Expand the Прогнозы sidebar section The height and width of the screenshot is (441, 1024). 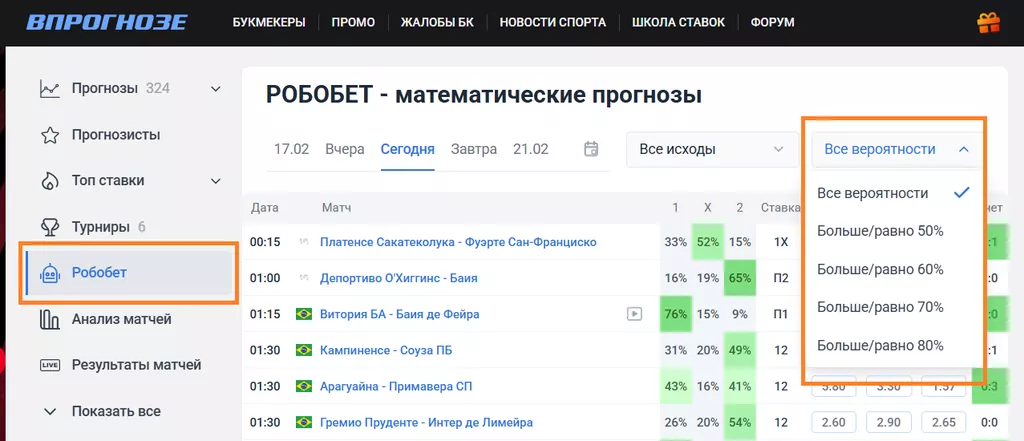click(x=215, y=89)
